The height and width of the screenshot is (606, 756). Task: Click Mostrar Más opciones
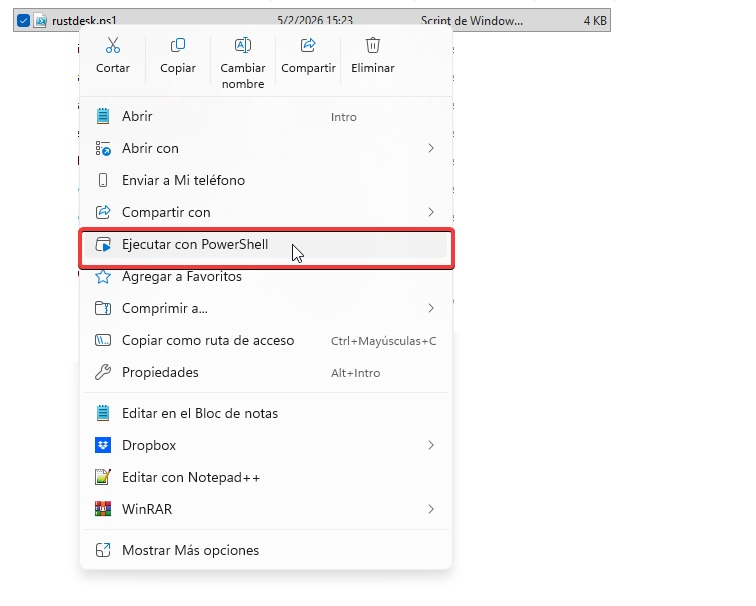point(190,550)
